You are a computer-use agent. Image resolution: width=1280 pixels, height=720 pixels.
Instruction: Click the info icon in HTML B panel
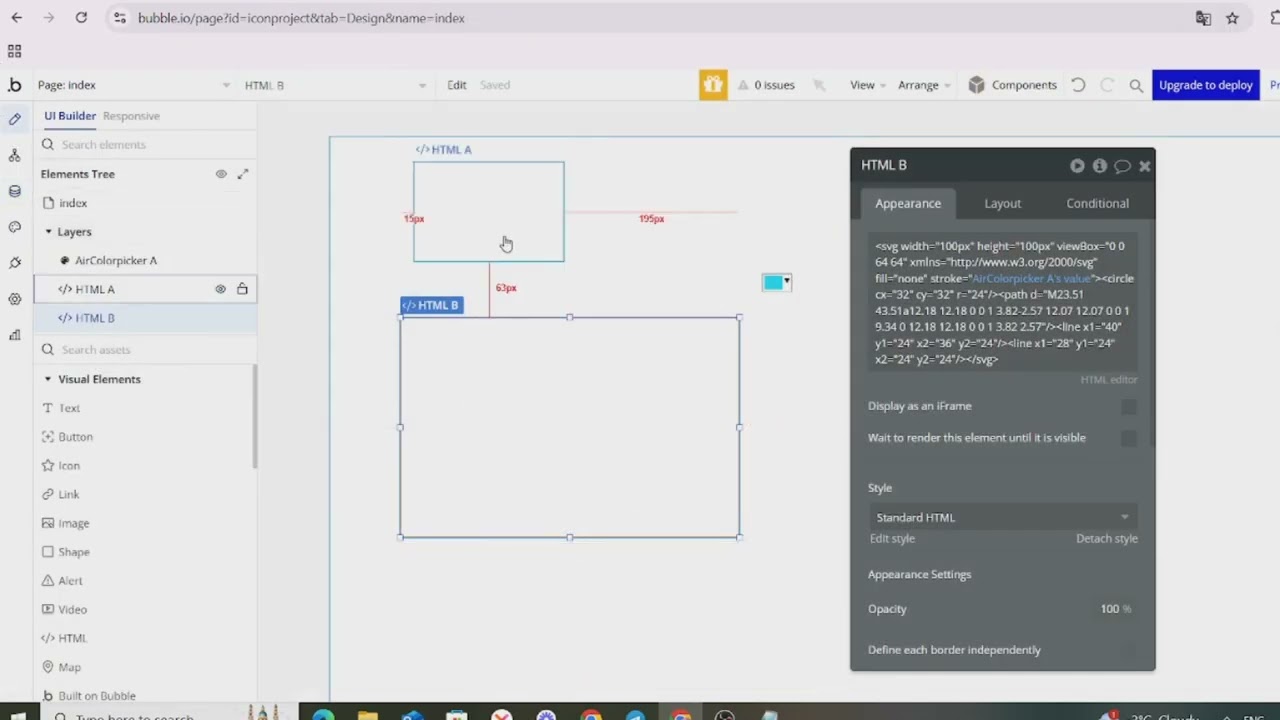point(1099,166)
